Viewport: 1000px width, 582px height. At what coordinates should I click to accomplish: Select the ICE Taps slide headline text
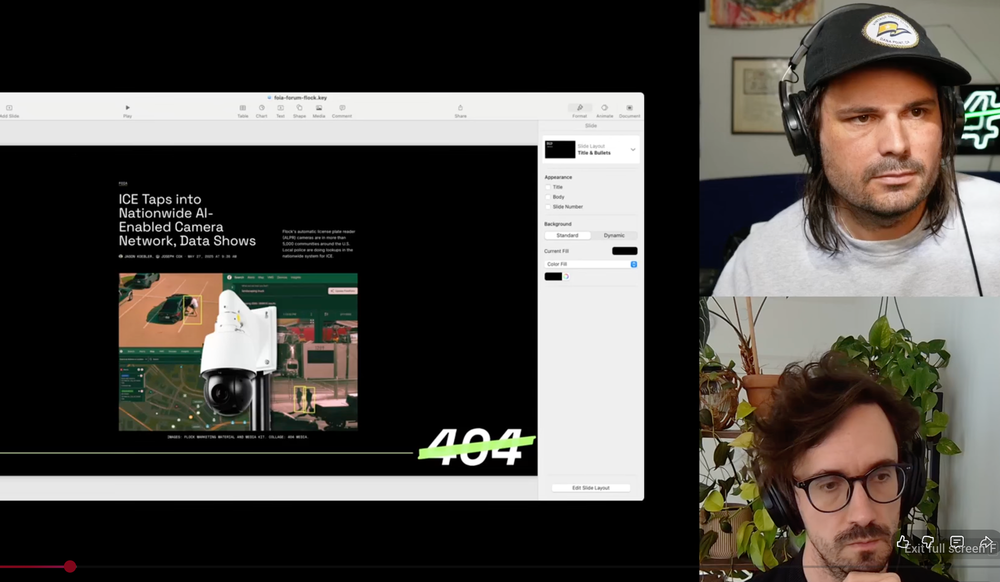point(187,220)
